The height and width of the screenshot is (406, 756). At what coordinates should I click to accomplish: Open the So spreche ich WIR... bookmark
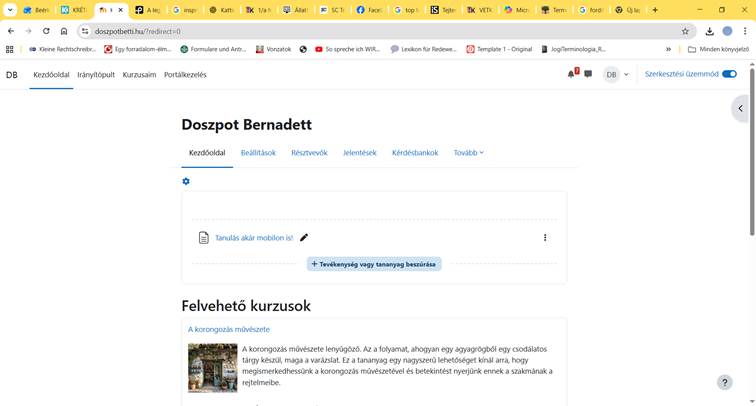347,49
